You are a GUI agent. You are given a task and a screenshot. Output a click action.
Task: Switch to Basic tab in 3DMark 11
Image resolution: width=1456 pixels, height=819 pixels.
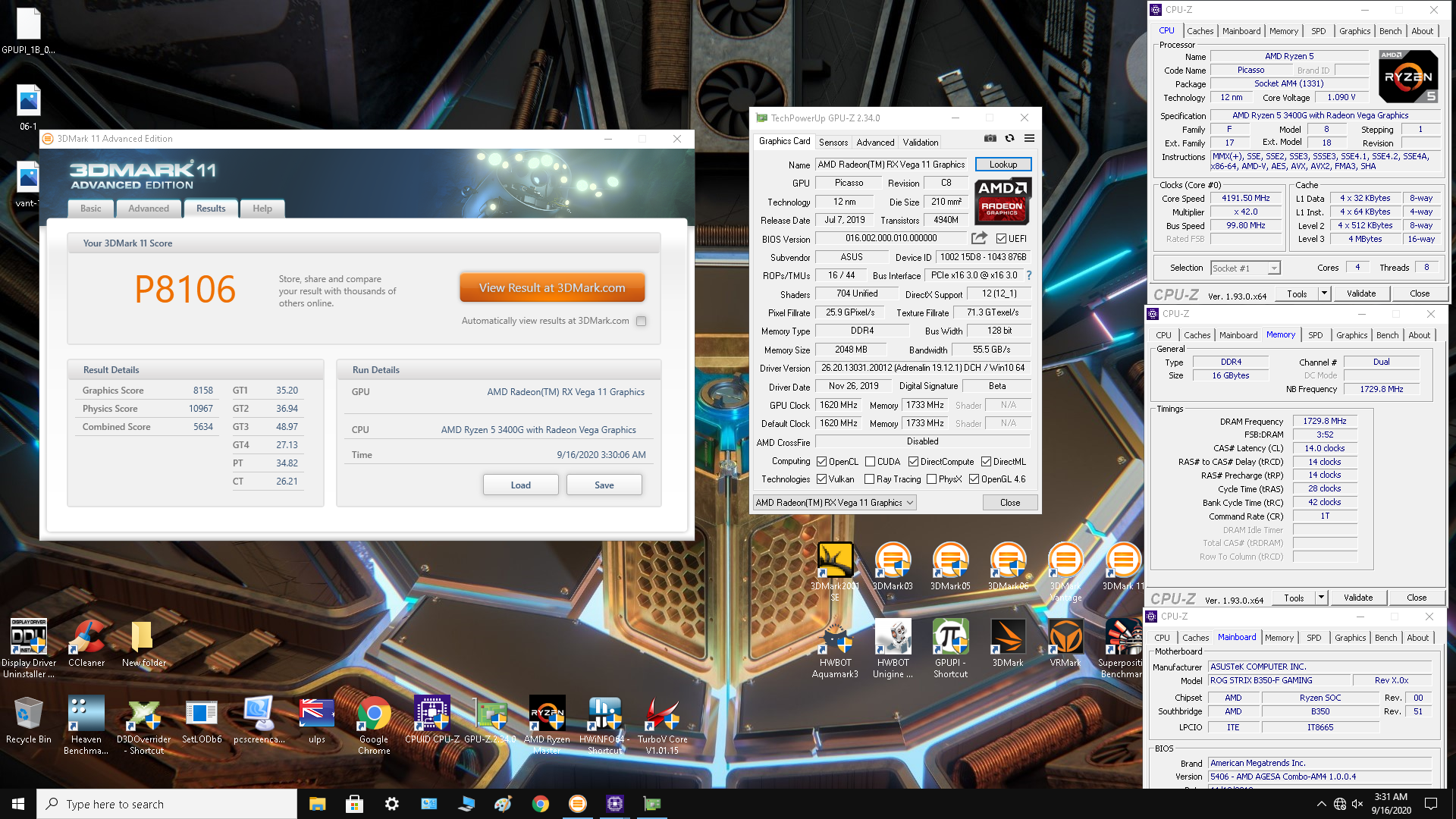(x=91, y=209)
